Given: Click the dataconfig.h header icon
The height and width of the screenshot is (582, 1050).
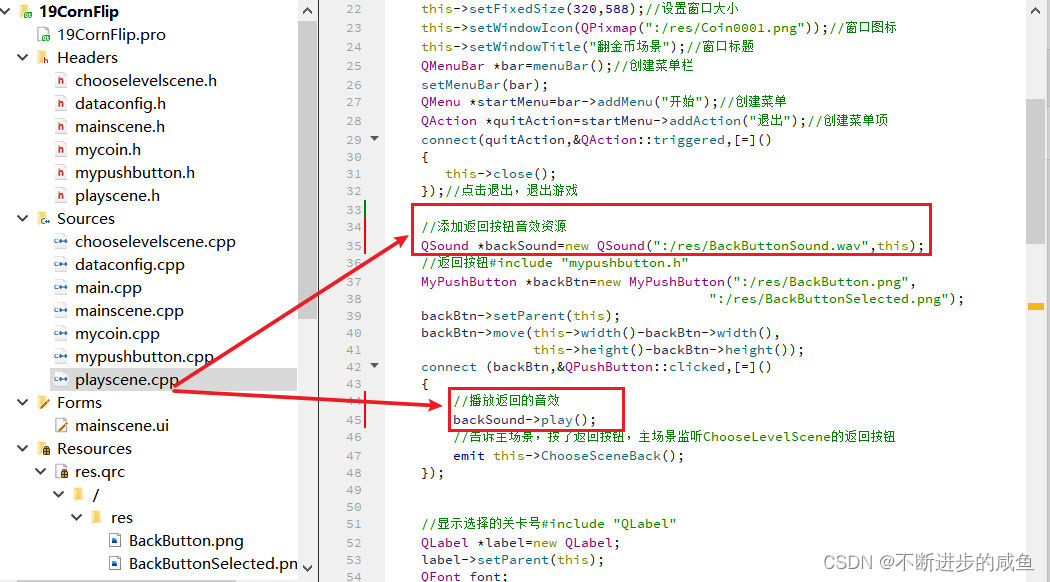Looking at the screenshot, I should point(61,104).
